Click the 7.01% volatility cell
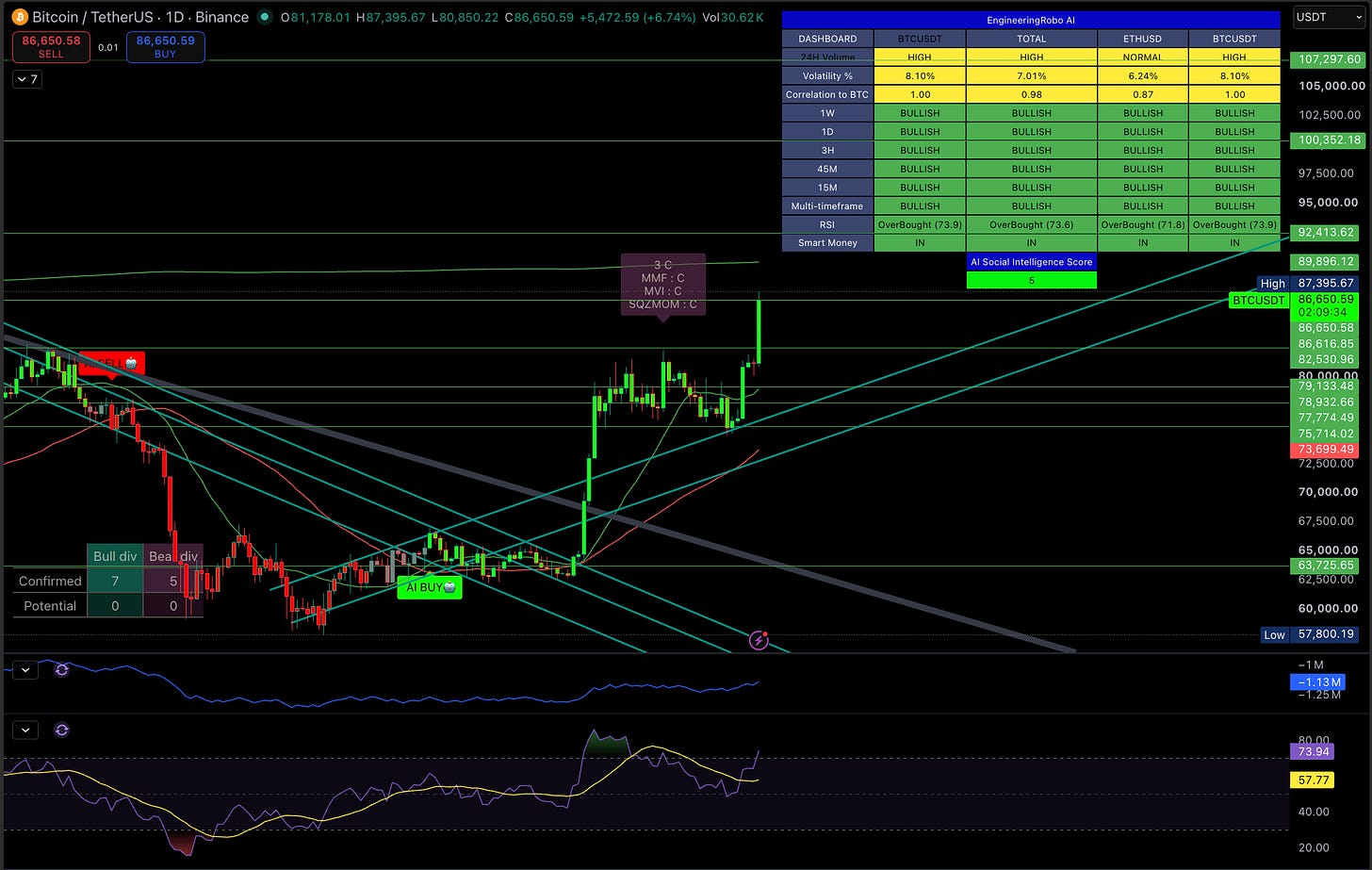 point(1032,75)
